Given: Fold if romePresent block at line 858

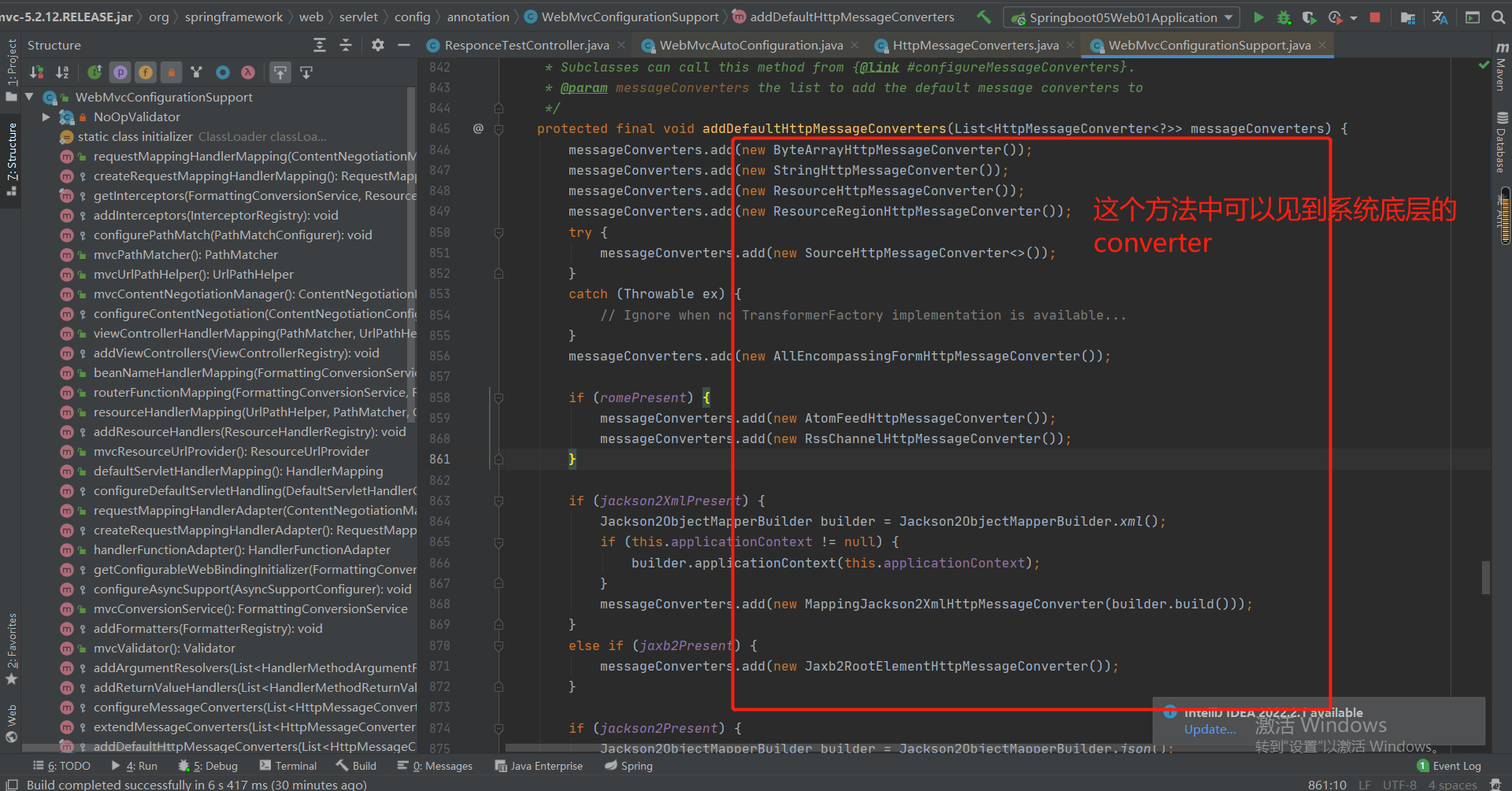Looking at the screenshot, I should tap(498, 398).
